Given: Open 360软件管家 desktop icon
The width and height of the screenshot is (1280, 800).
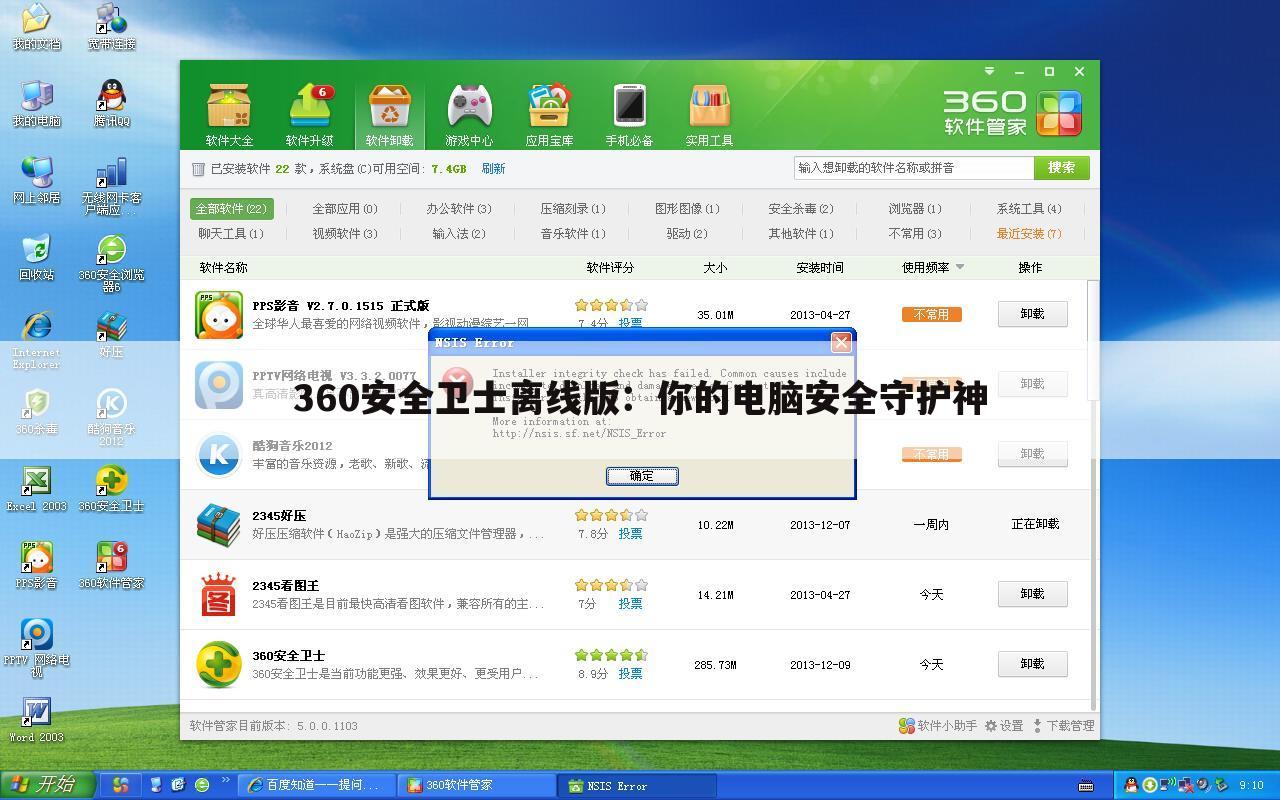Looking at the screenshot, I should click(x=112, y=566).
